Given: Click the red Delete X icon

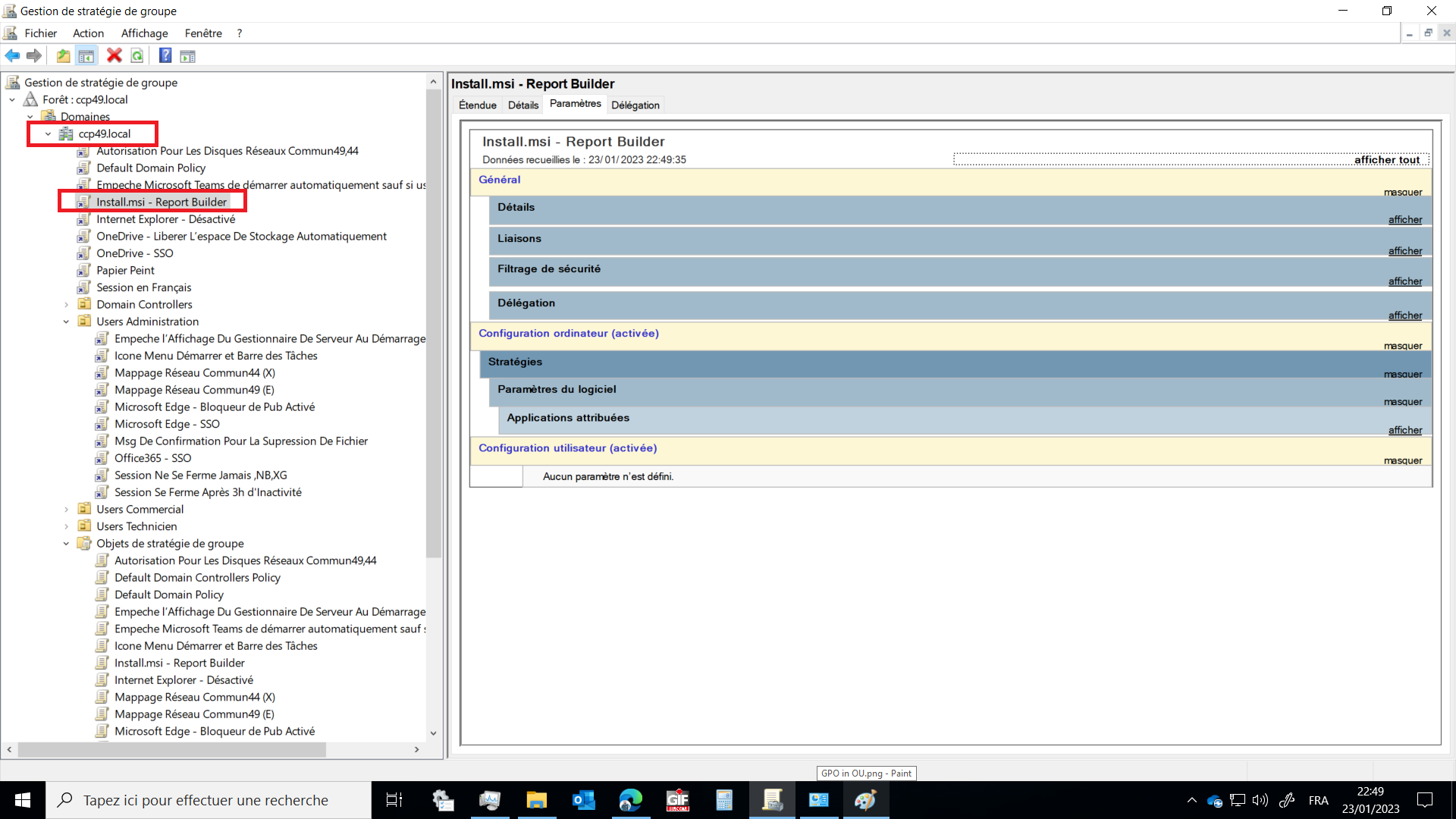Looking at the screenshot, I should pyautogui.click(x=114, y=55).
